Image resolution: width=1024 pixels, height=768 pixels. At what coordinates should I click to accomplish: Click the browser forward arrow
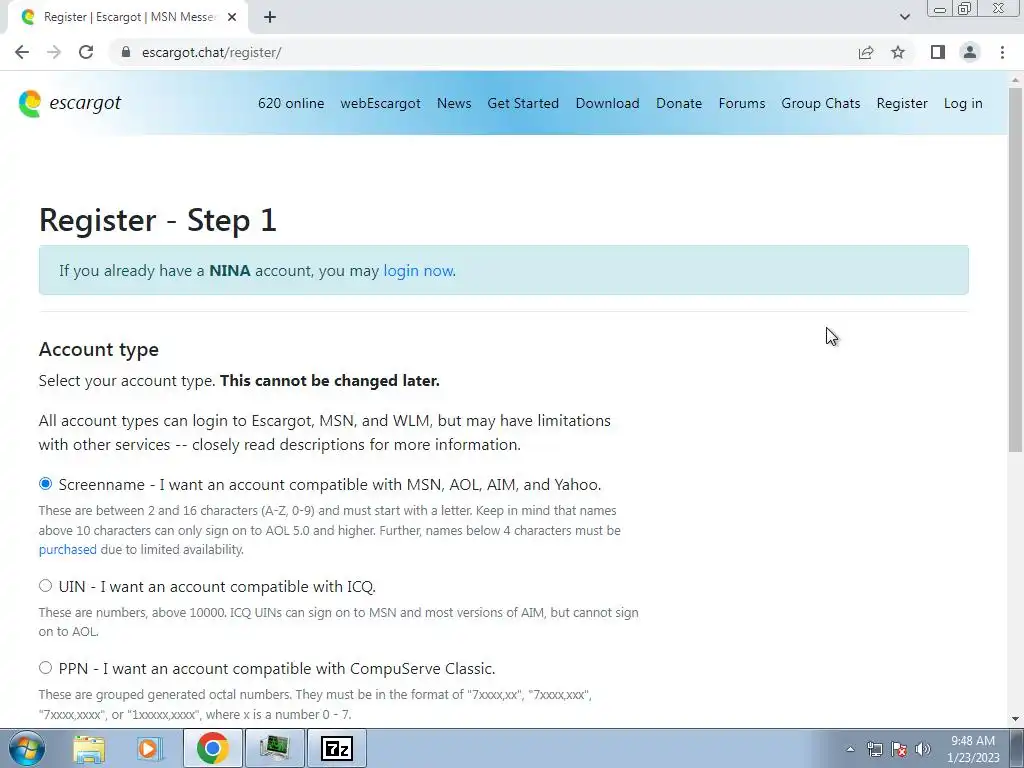pyautogui.click(x=54, y=52)
